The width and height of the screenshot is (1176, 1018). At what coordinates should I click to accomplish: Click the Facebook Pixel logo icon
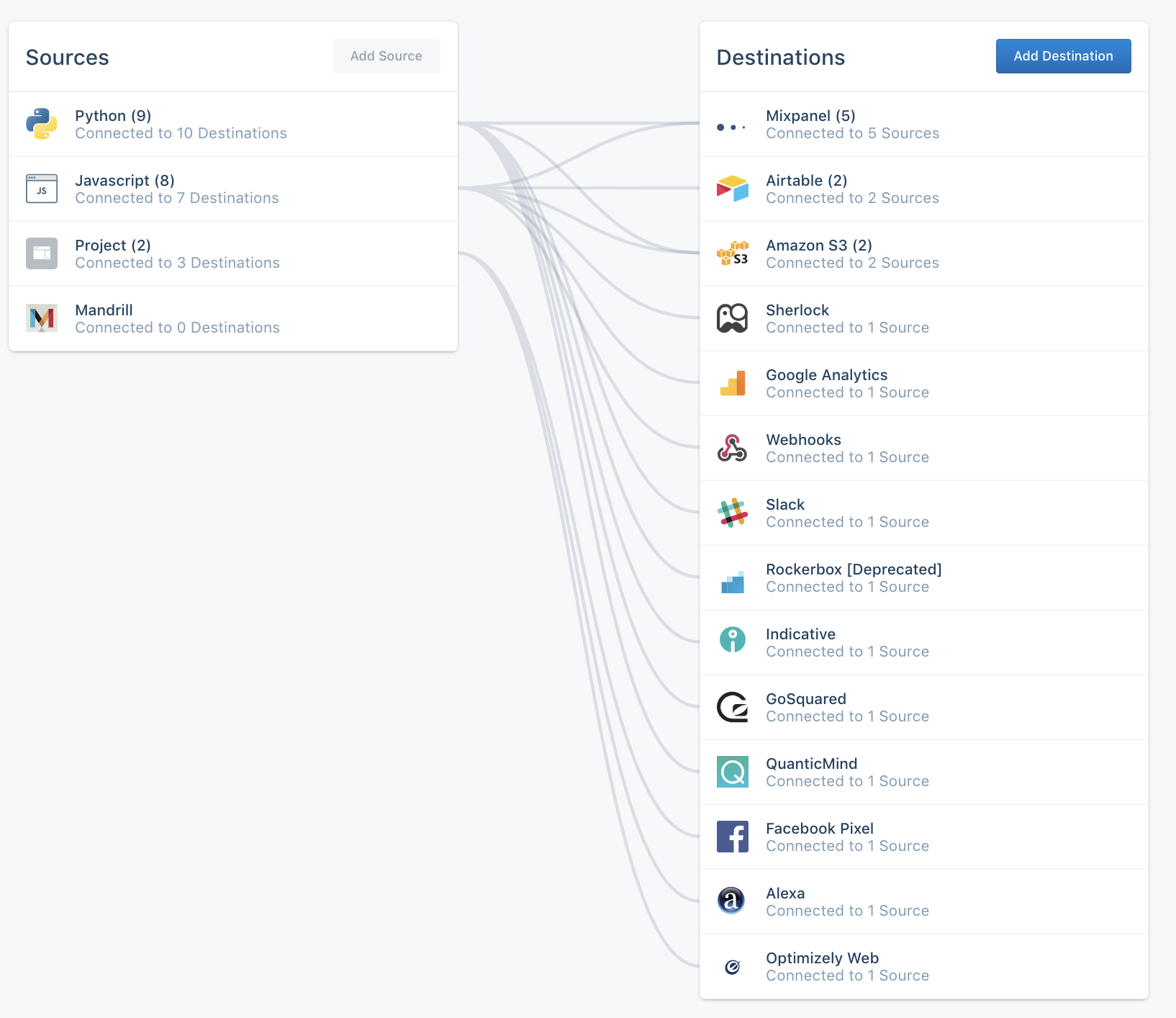pos(733,837)
